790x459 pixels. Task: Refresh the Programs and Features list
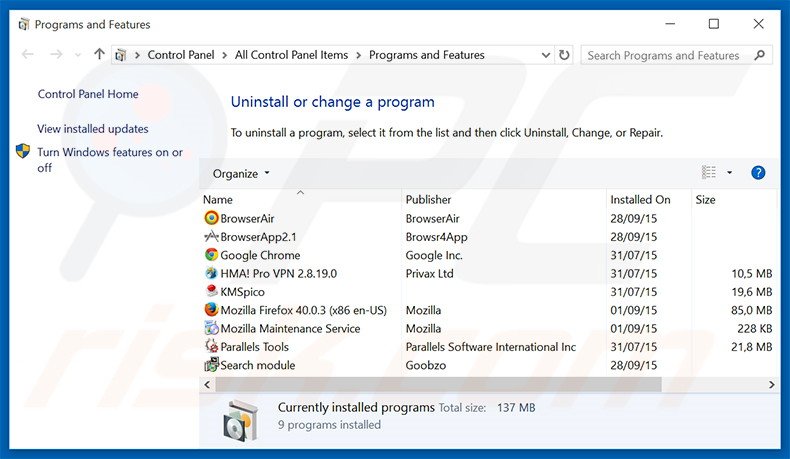(564, 54)
